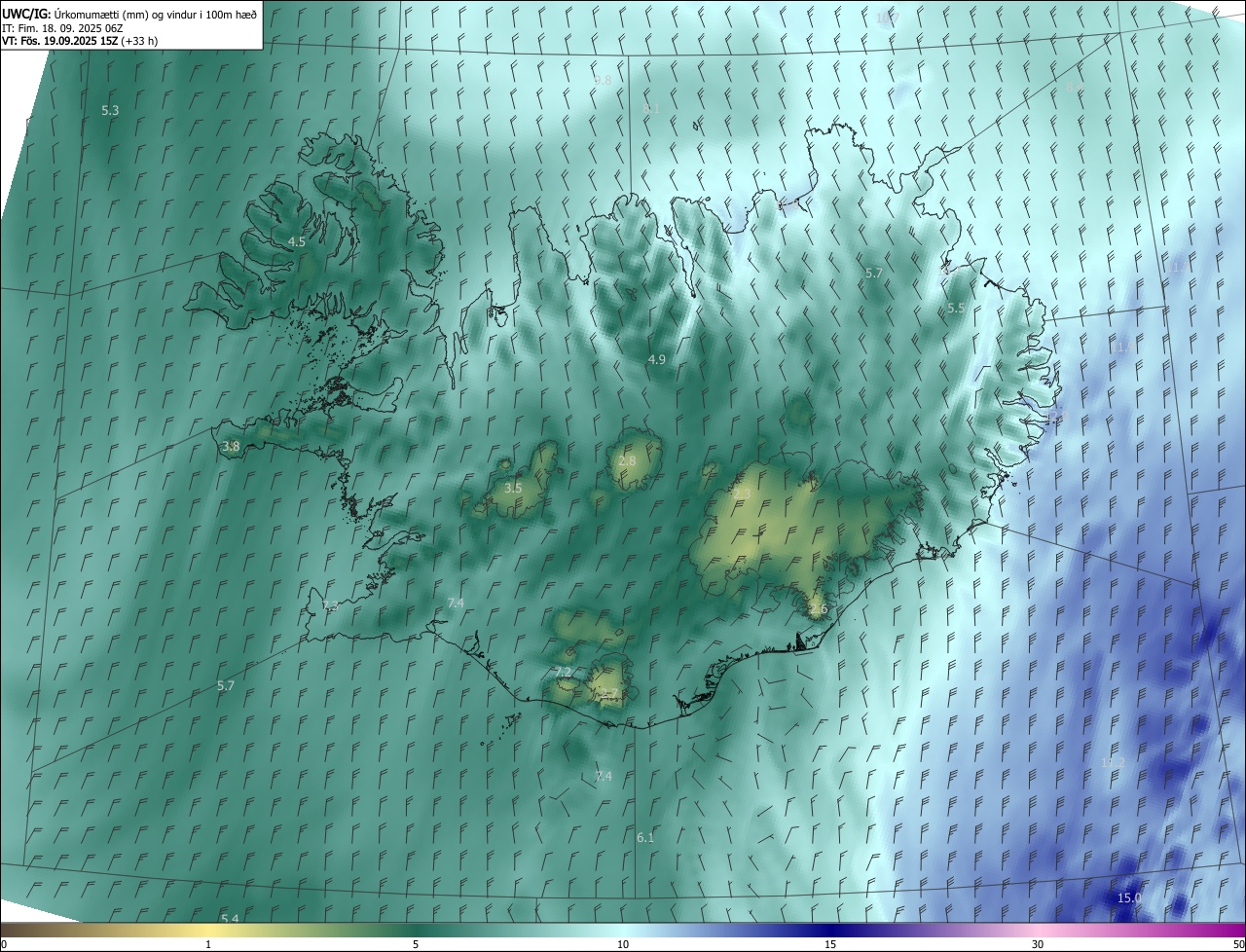This screenshot has width=1246, height=952.
Task: Click the 4.9 value label
Action: [657, 359]
